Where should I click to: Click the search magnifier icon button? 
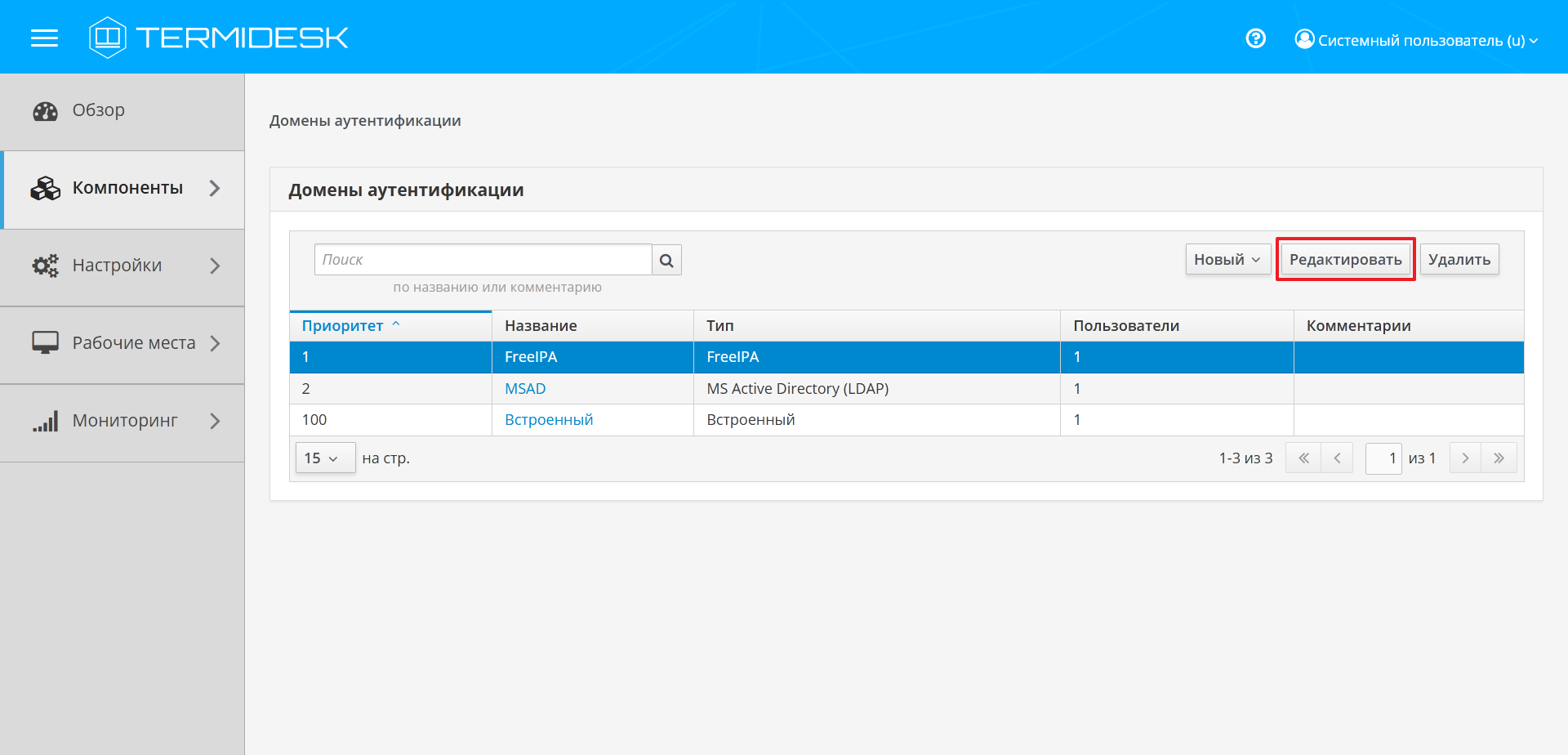click(x=666, y=260)
